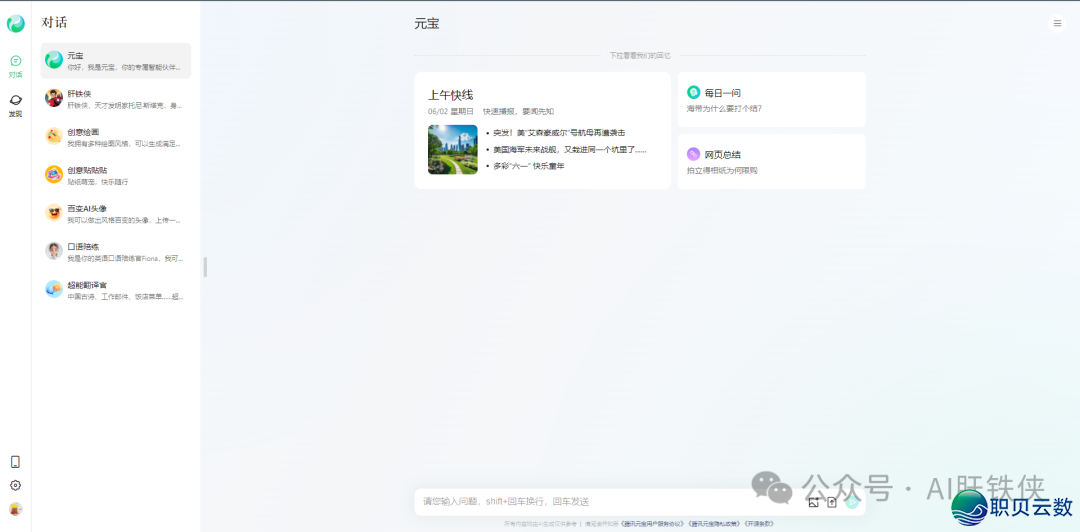Switch to the 对话 (Chat) sidebar tab
Screen dimensions: 1080x532
[15, 66]
